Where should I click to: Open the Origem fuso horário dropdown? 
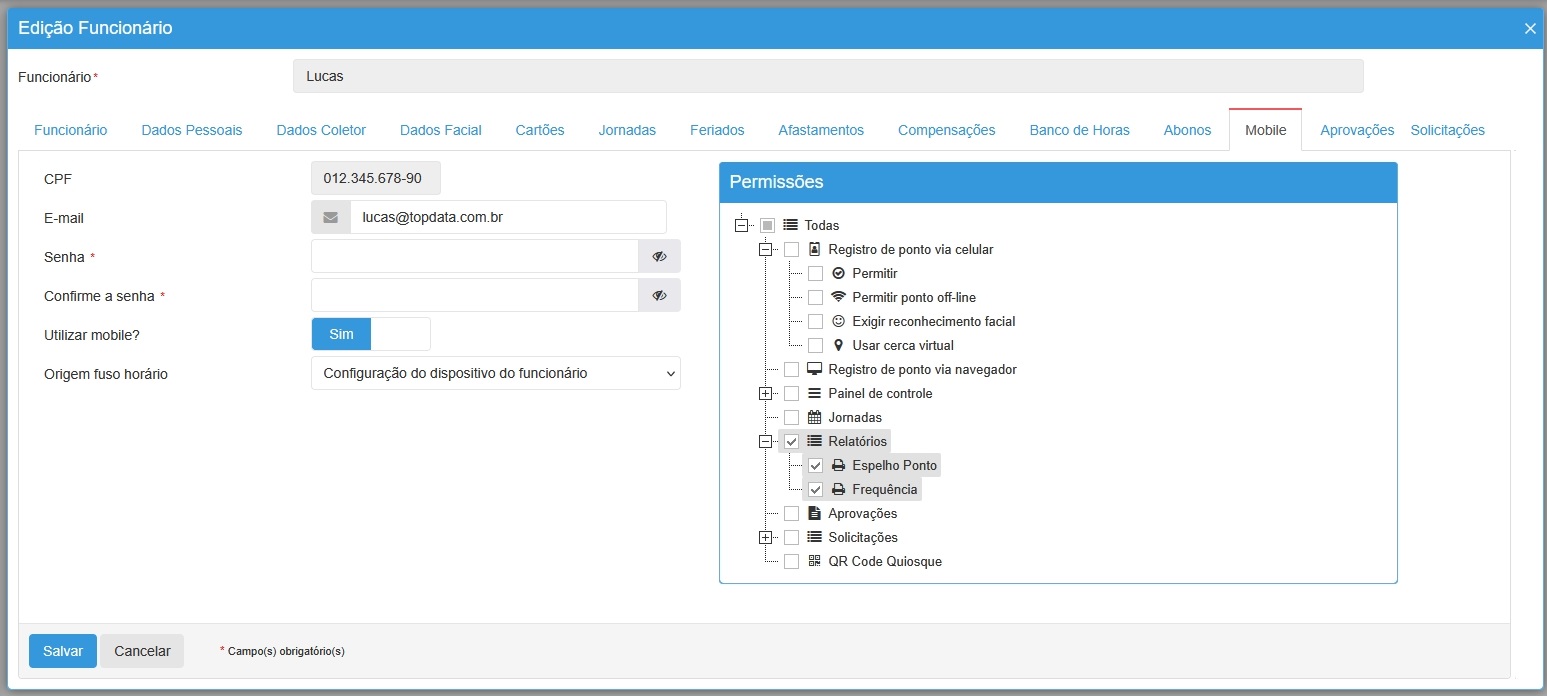click(495, 373)
